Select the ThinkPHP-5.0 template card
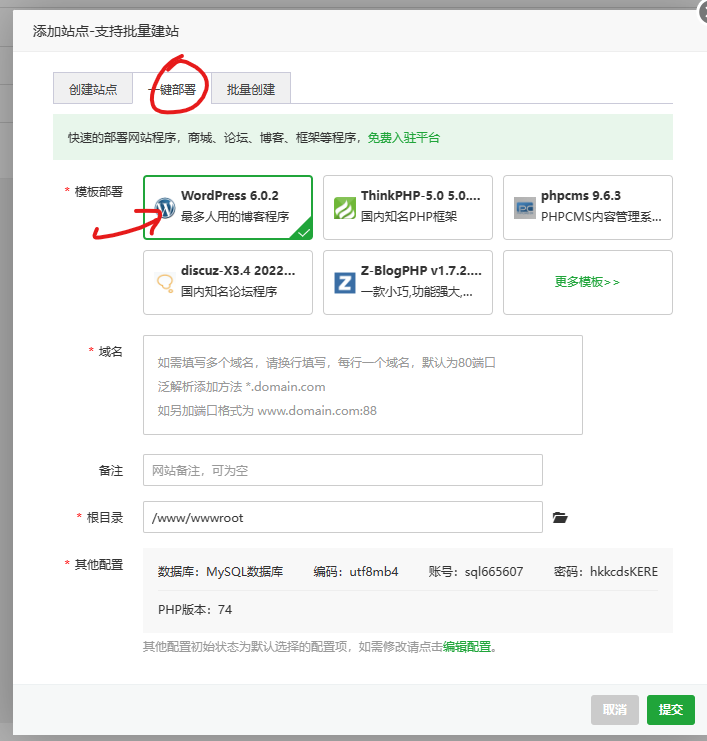707x741 pixels. 408,208
